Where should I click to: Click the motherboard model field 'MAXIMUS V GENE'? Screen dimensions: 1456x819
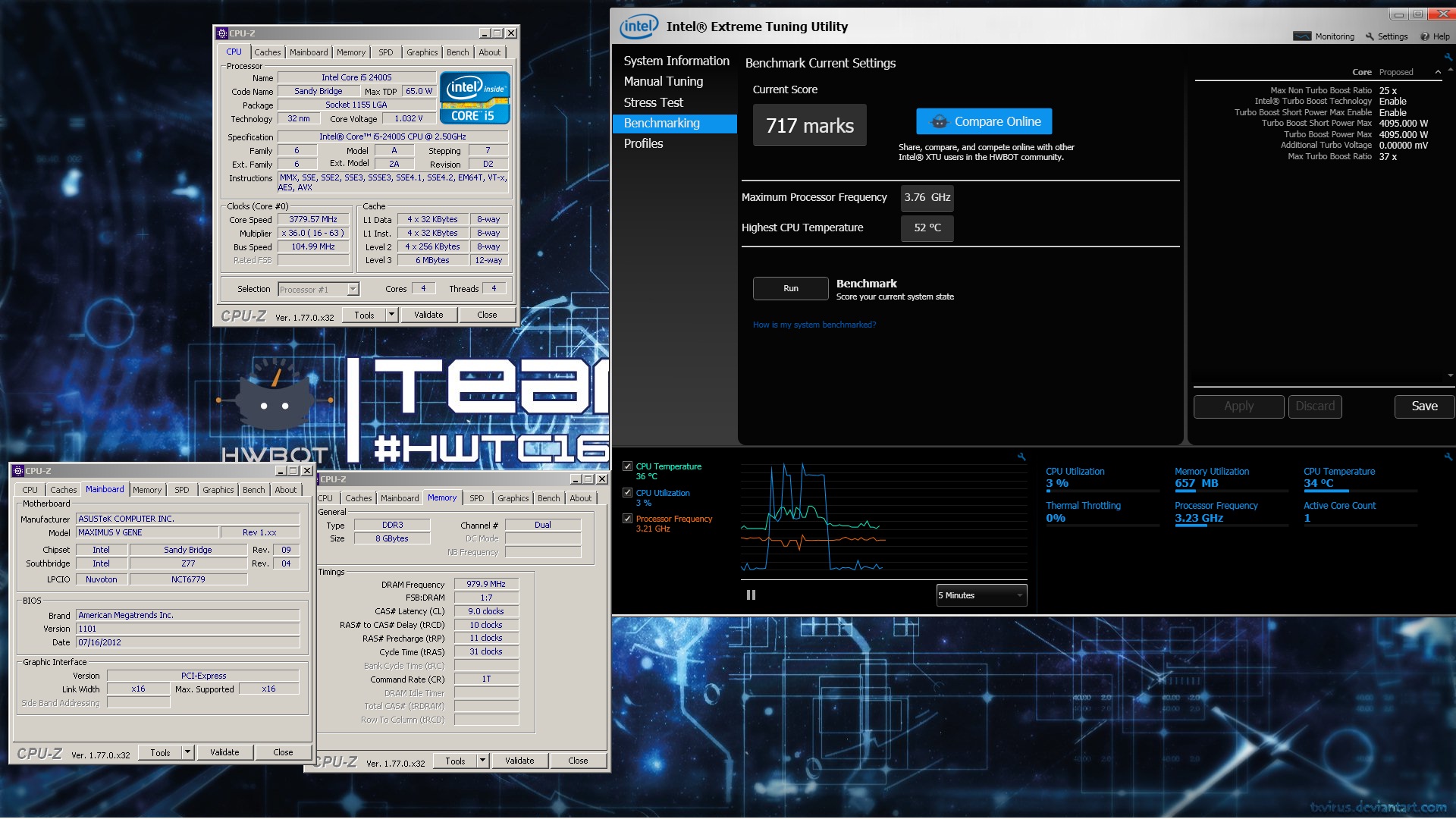click(x=147, y=532)
